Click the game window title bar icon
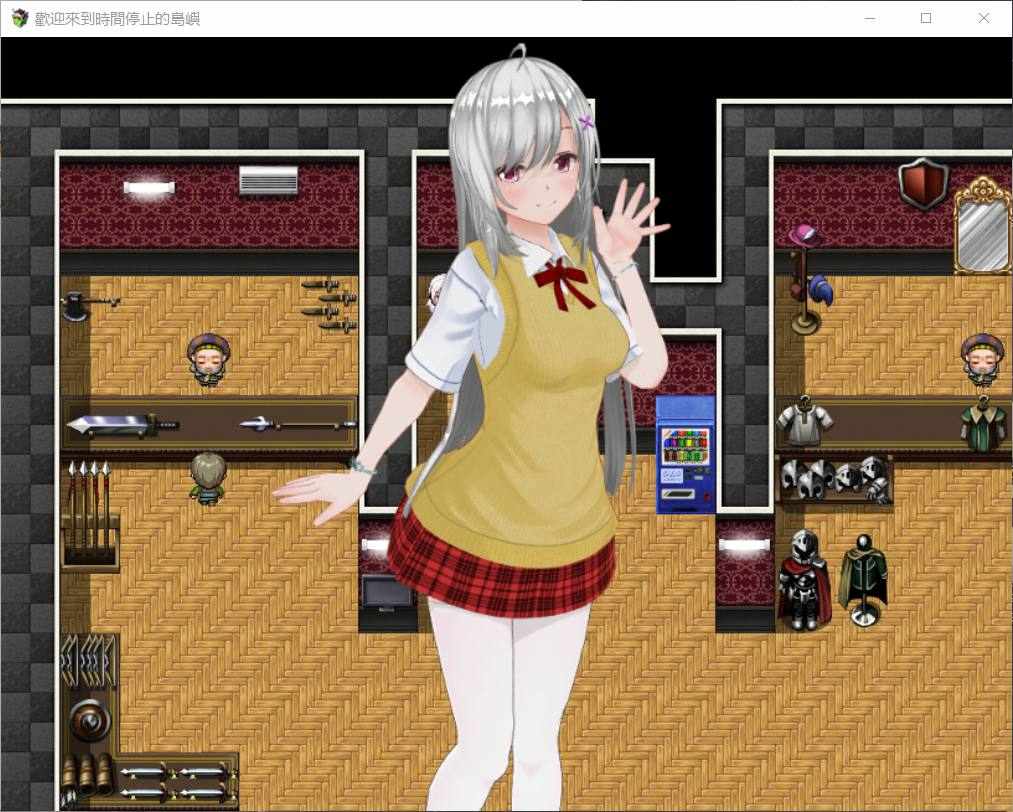Image resolution: width=1013 pixels, height=812 pixels. click(19, 18)
